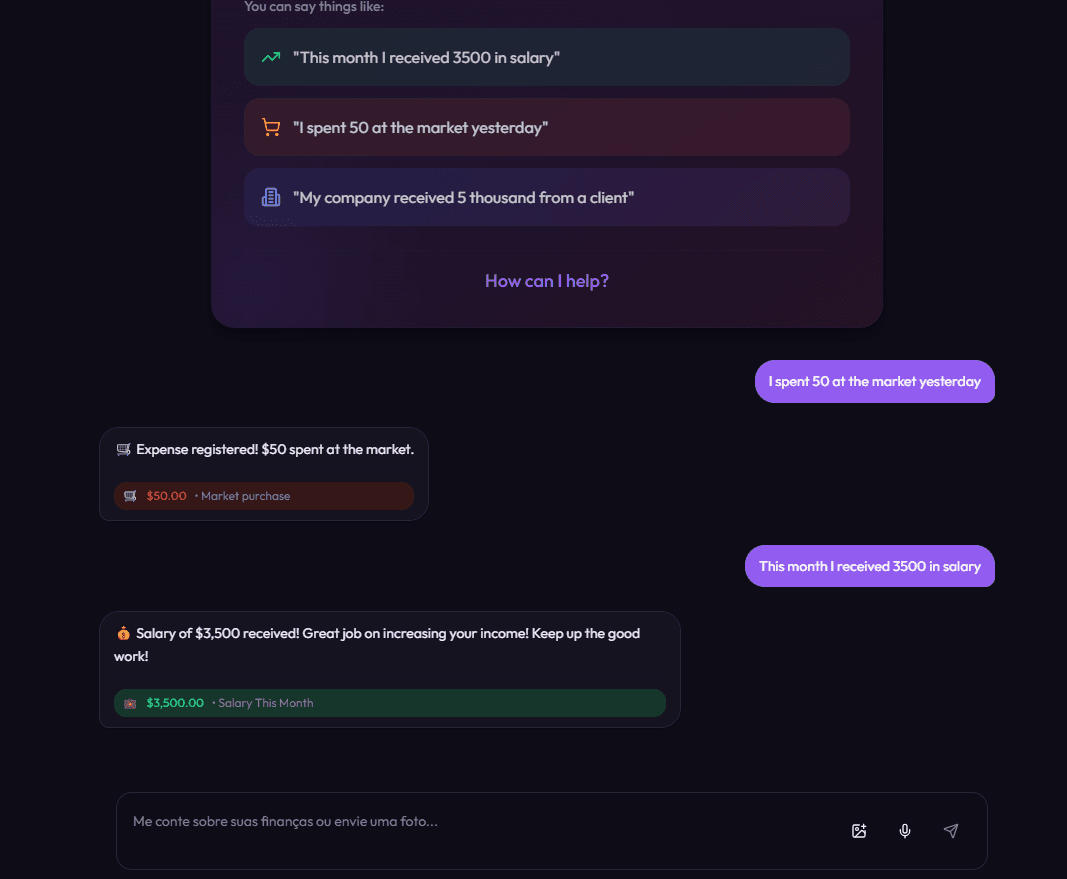Choose the "I spent 50 at the market yesterday" suggestion
This screenshot has width=1067, height=879.
[546, 127]
